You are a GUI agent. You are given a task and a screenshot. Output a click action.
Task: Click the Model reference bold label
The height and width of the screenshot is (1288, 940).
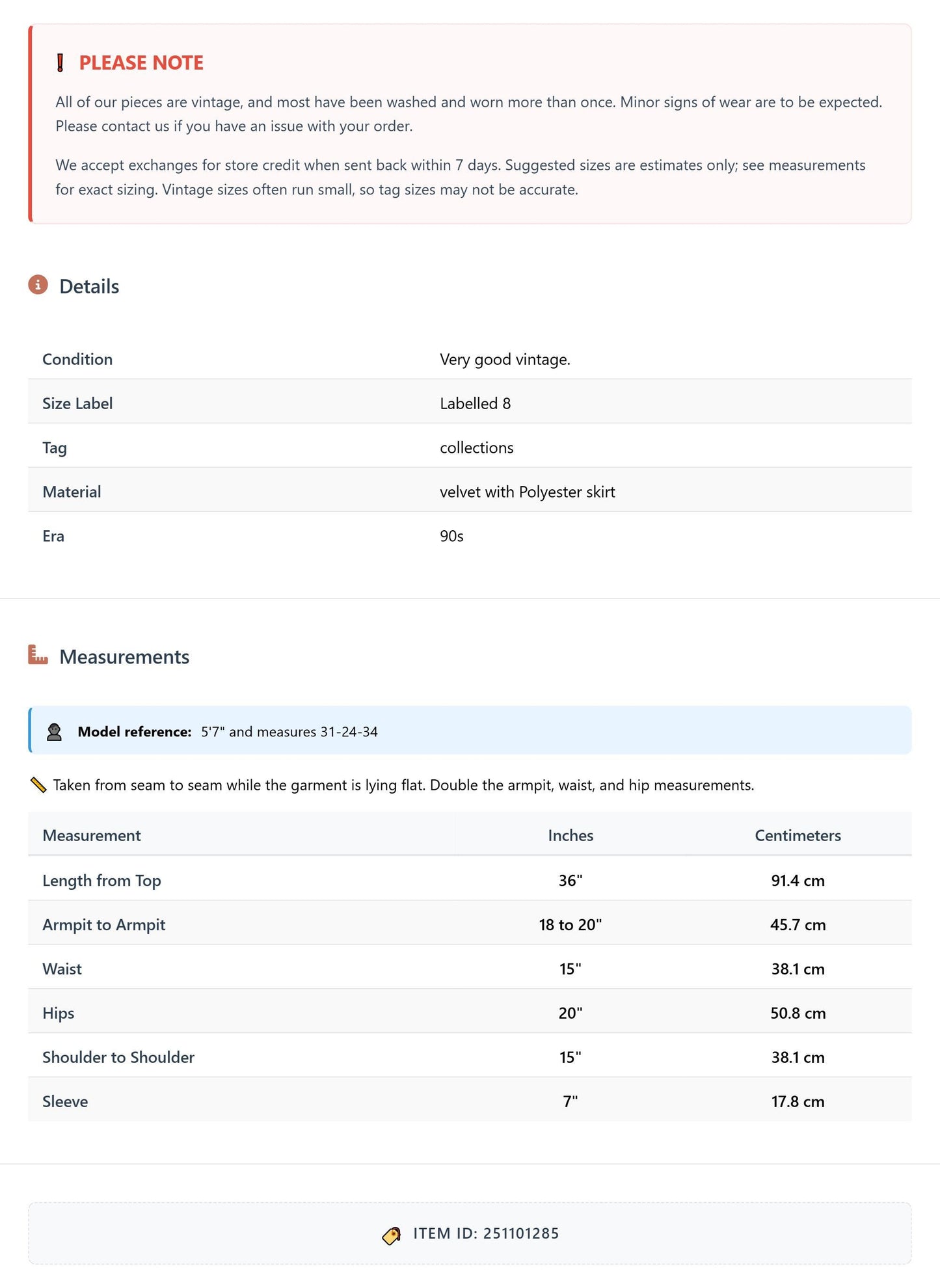[135, 732]
